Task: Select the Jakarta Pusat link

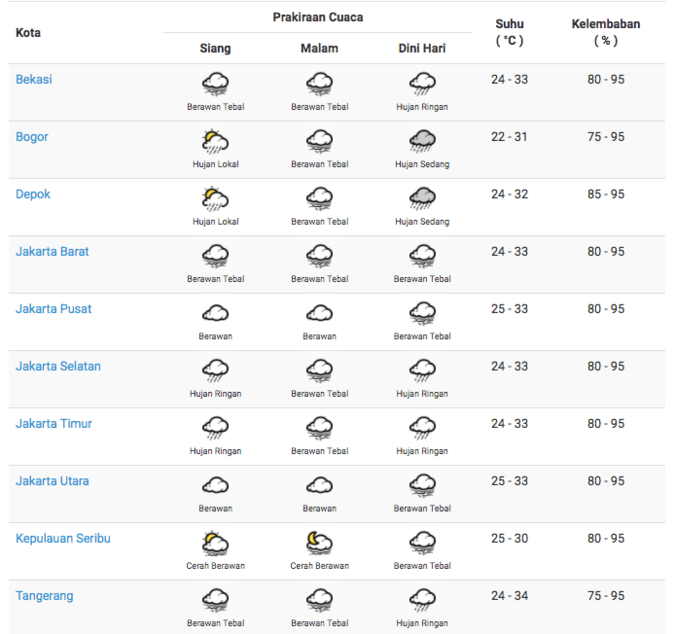Action: click(x=53, y=309)
